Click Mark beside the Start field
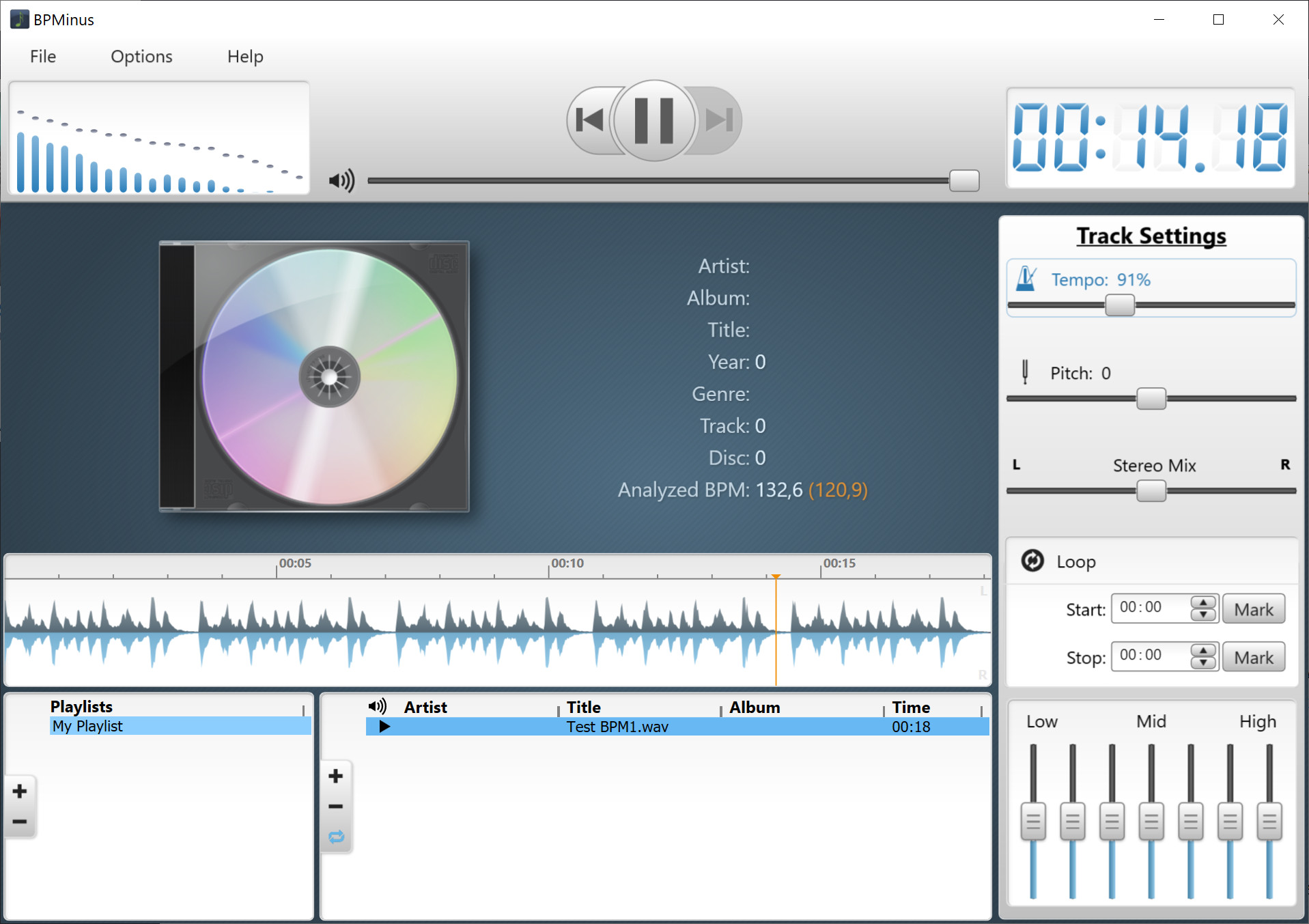This screenshot has width=1309, height=924. 1254,609
